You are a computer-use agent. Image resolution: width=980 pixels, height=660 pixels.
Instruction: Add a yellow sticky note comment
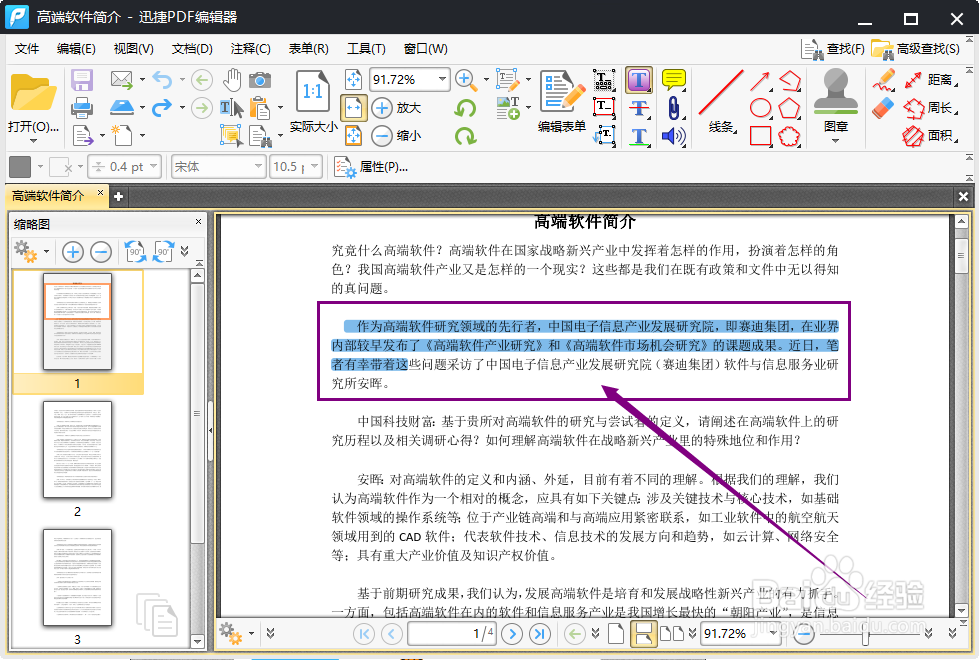674,77
